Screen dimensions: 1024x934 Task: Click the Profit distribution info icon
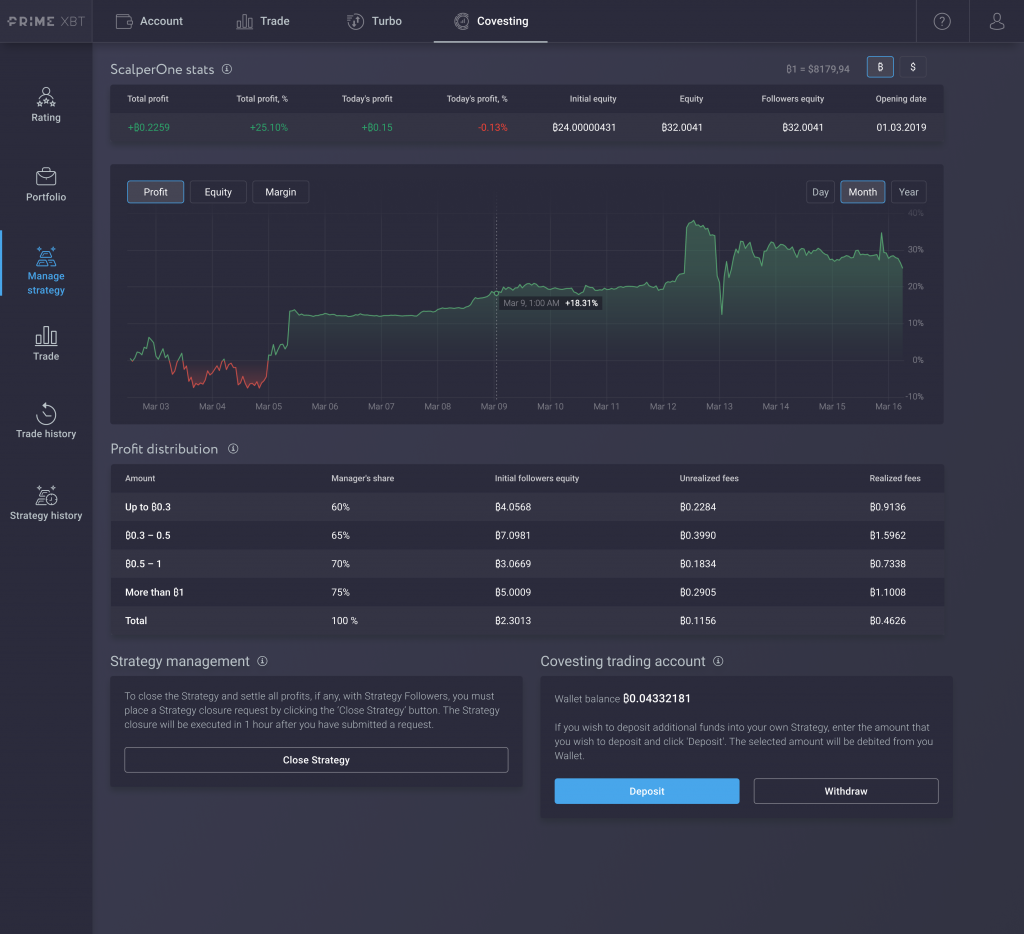tap(233, 448)
